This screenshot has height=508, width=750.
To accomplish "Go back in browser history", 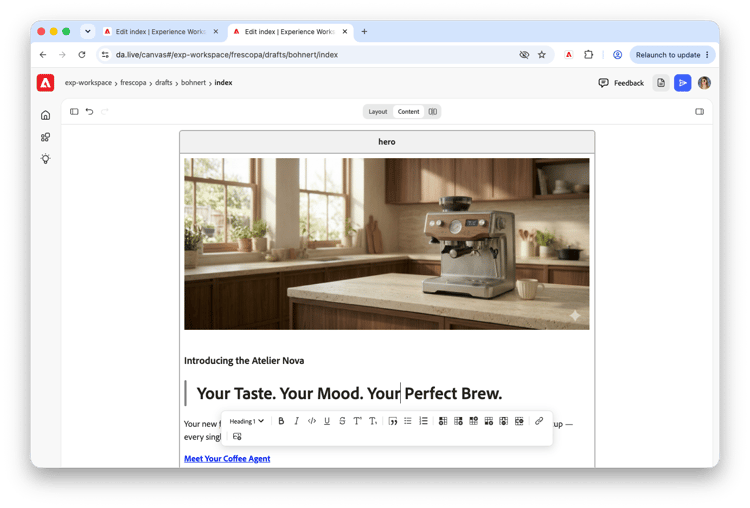I will pyautogui.click(x=43, y=55).
